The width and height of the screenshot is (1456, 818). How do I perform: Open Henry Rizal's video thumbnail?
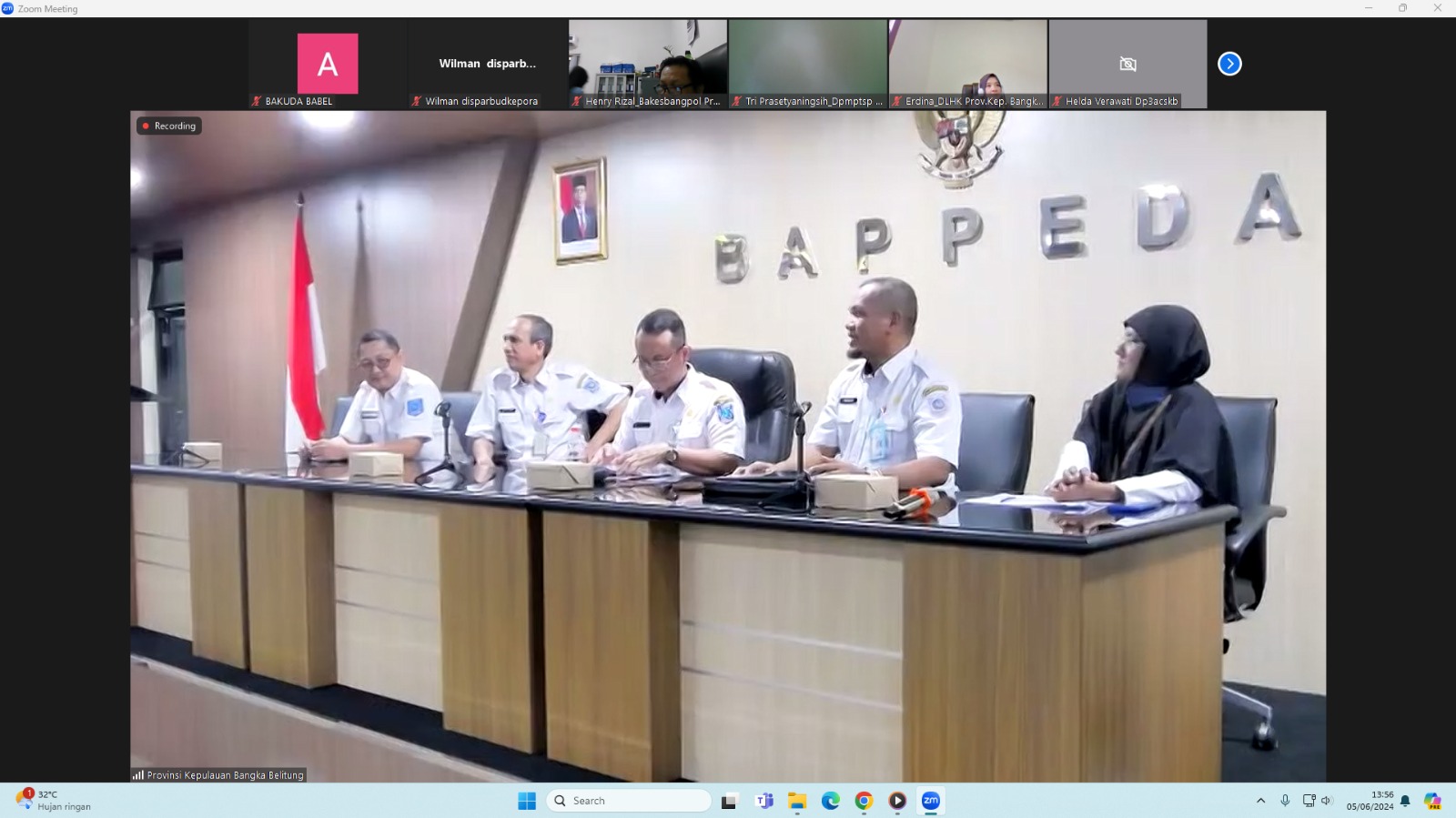[648, 64]
